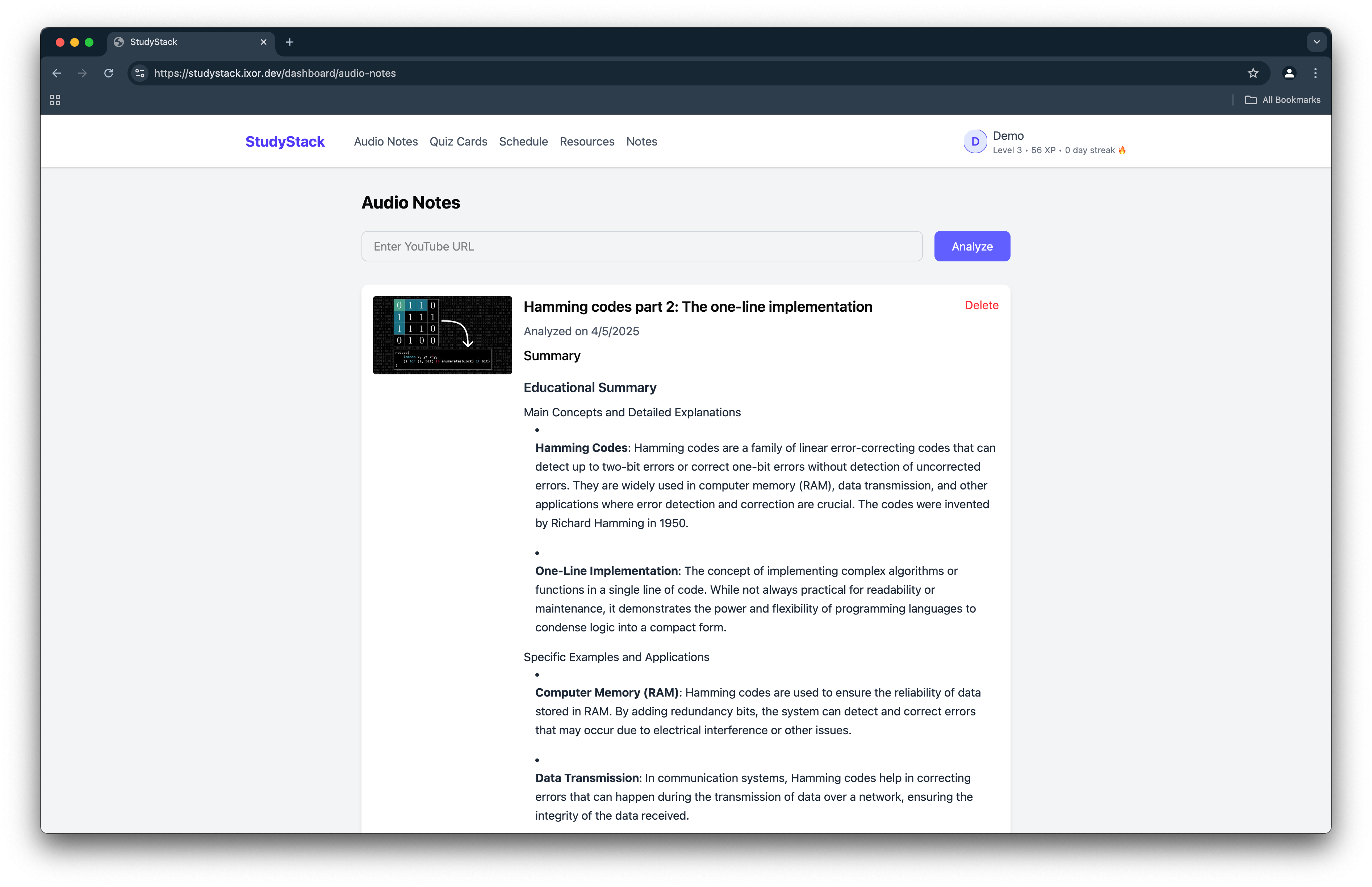Open new tab with plus icon

(290, 42)
